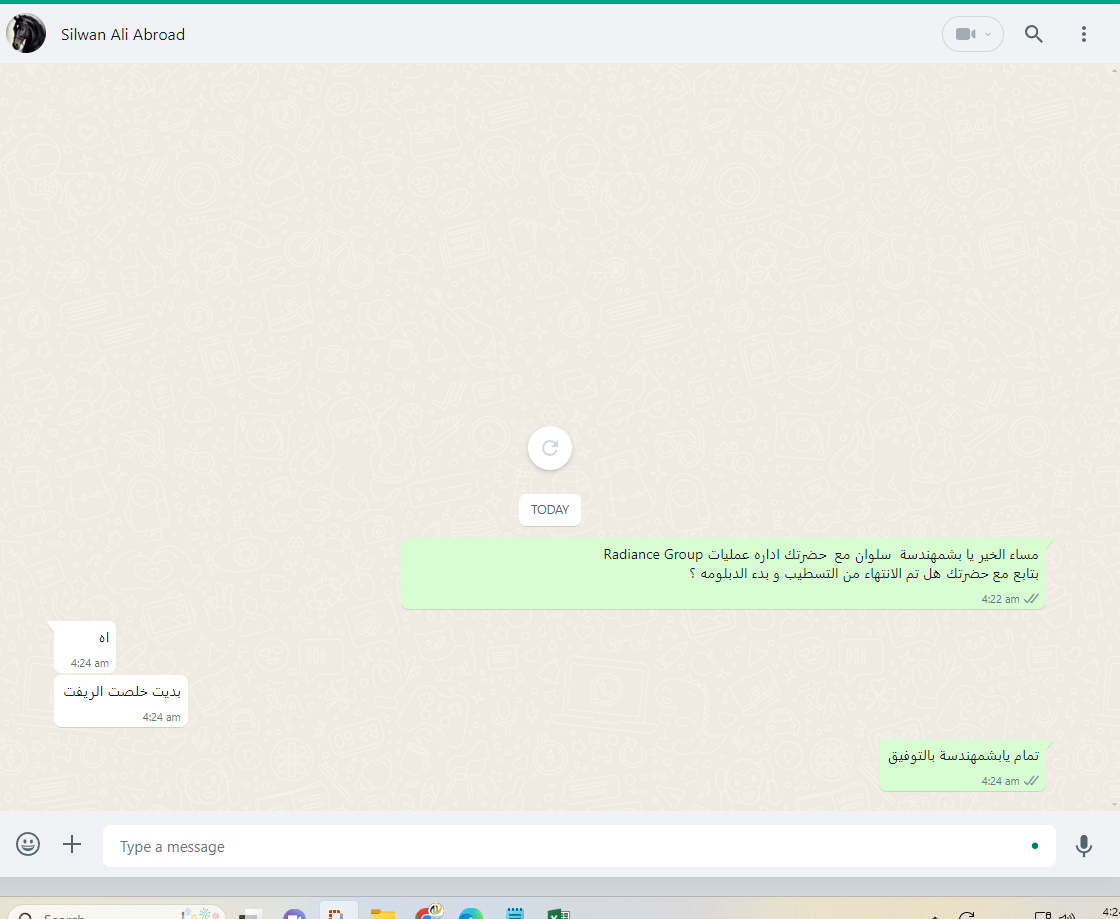The height and width of the screenshot is (919, 1120).
Task: Select sent message "تمام يابشمهندسة بالتوفيق"
Action: pyautogui.click(x=962, y=765)
